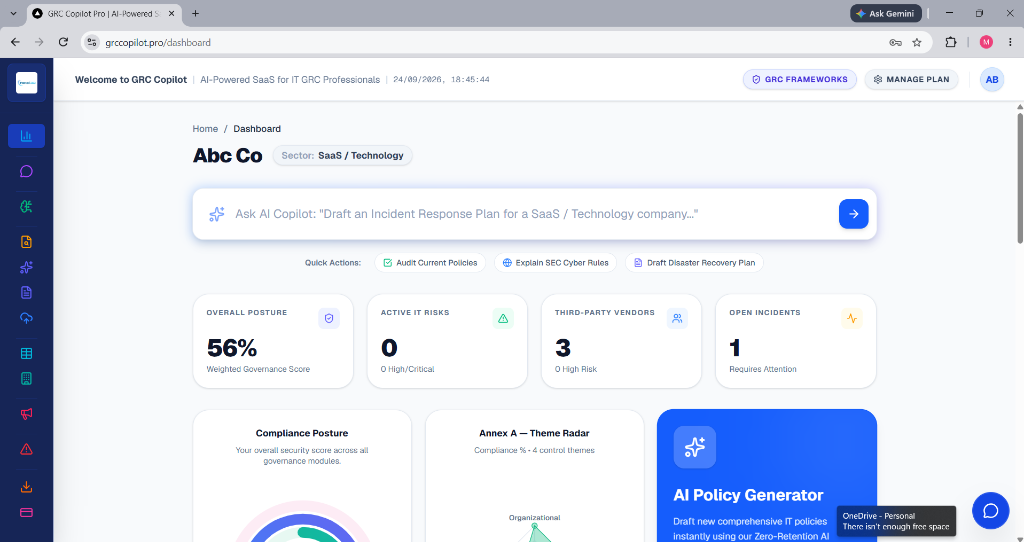This screenshot has height=542, width=1024.
Task: Open GRC Frameworks button
Action: (799, 80)
